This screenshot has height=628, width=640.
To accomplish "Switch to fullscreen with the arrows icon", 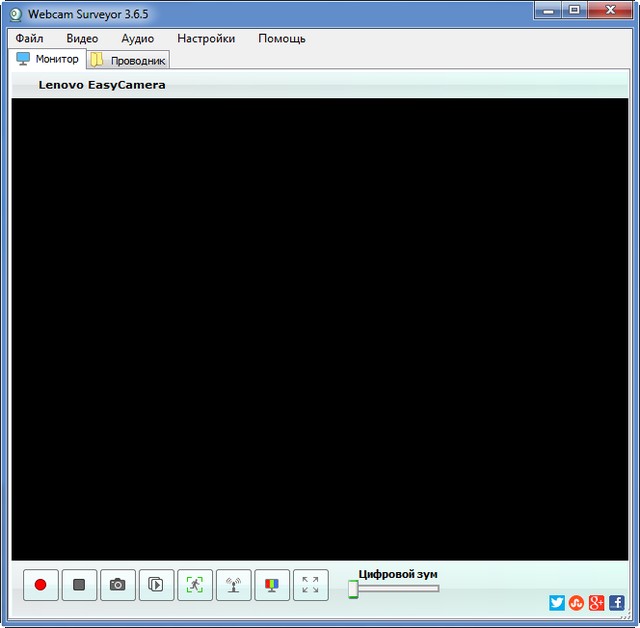I will 310,585.
